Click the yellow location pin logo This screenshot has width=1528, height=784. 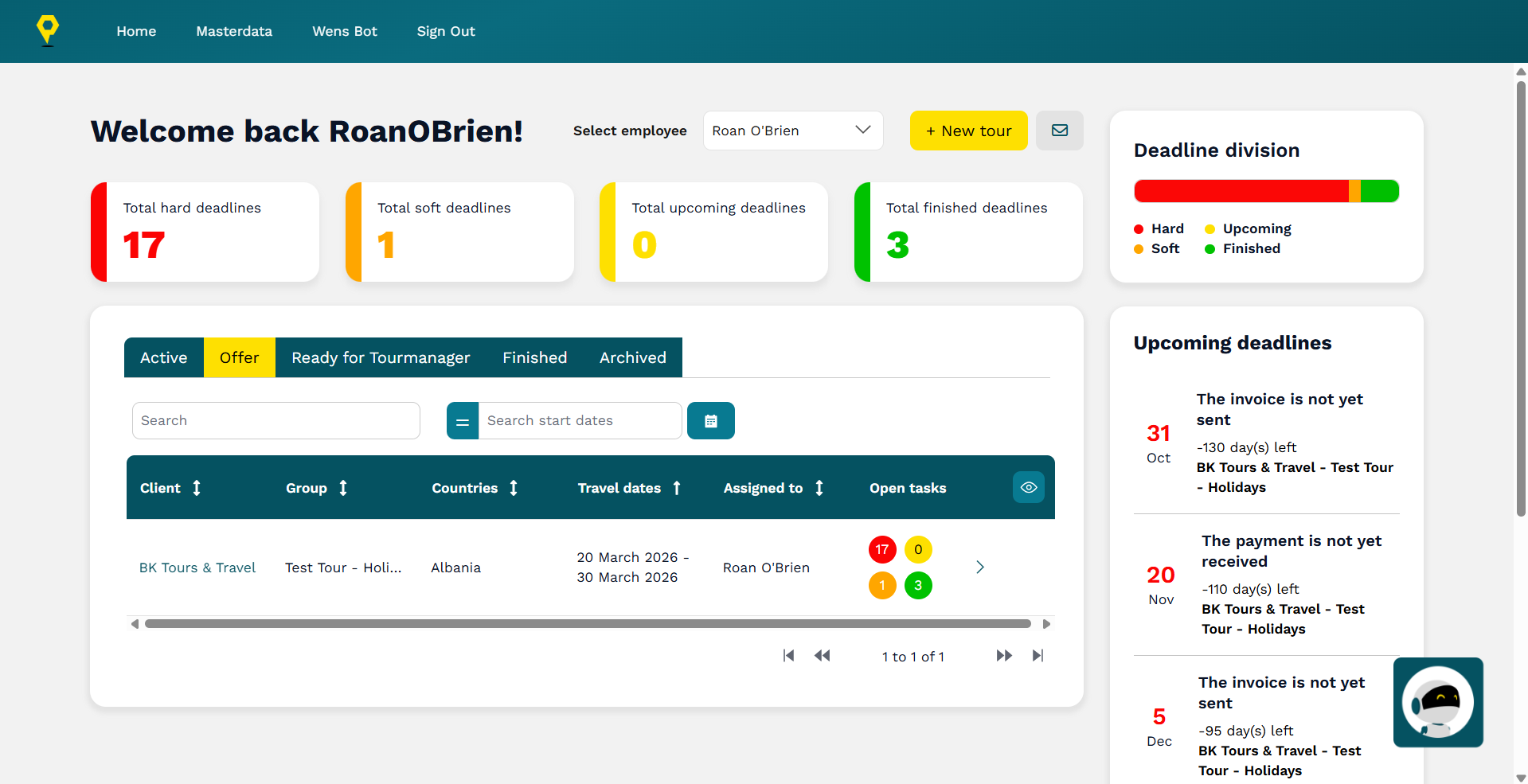click(x=48, y=30)
